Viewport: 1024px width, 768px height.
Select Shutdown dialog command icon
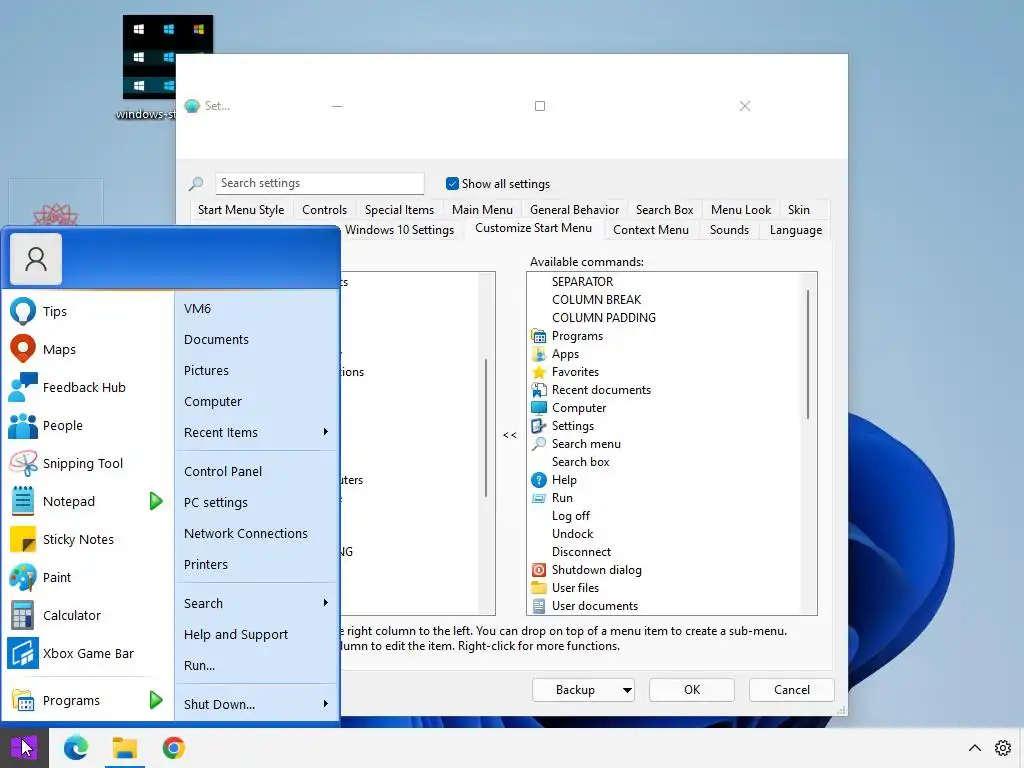(539, 570)
